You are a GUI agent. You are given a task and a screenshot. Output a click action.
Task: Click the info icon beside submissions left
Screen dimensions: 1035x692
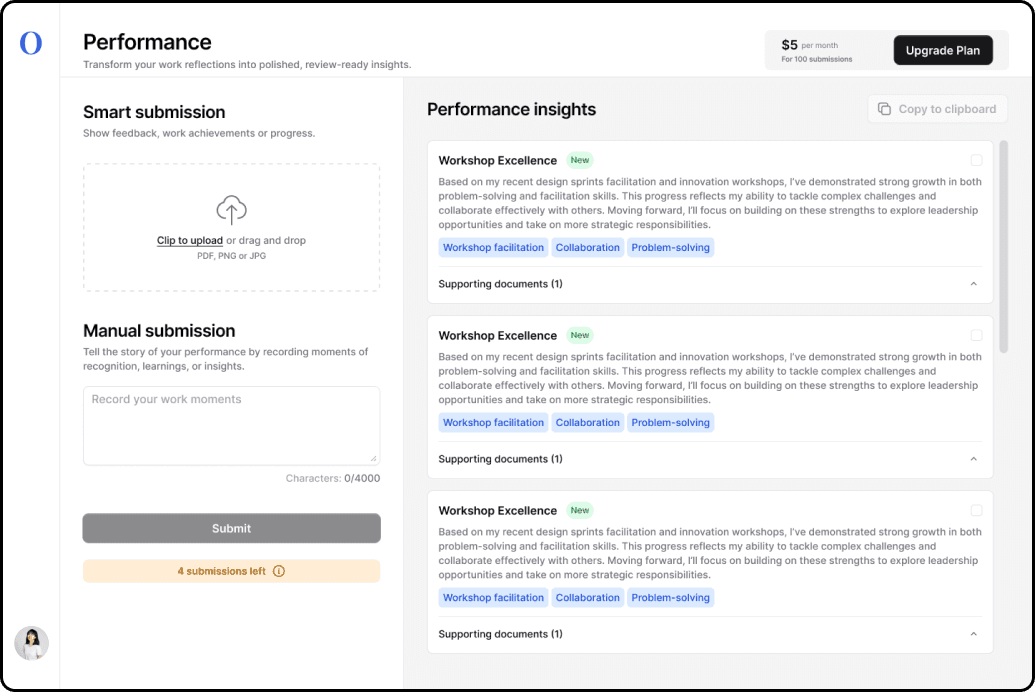pyautogui.click(x=279, y=571)
